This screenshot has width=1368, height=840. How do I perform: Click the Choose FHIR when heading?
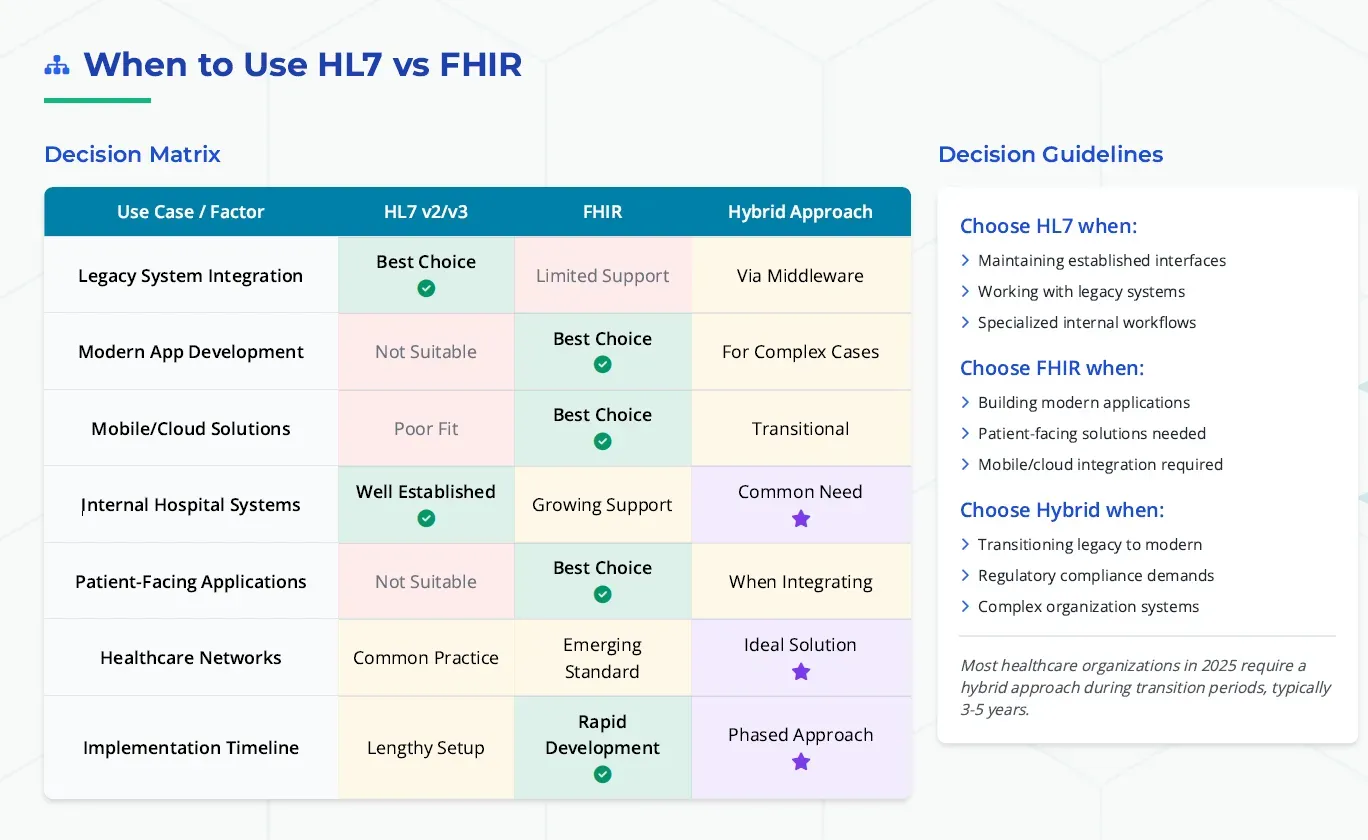[1052, 368]
